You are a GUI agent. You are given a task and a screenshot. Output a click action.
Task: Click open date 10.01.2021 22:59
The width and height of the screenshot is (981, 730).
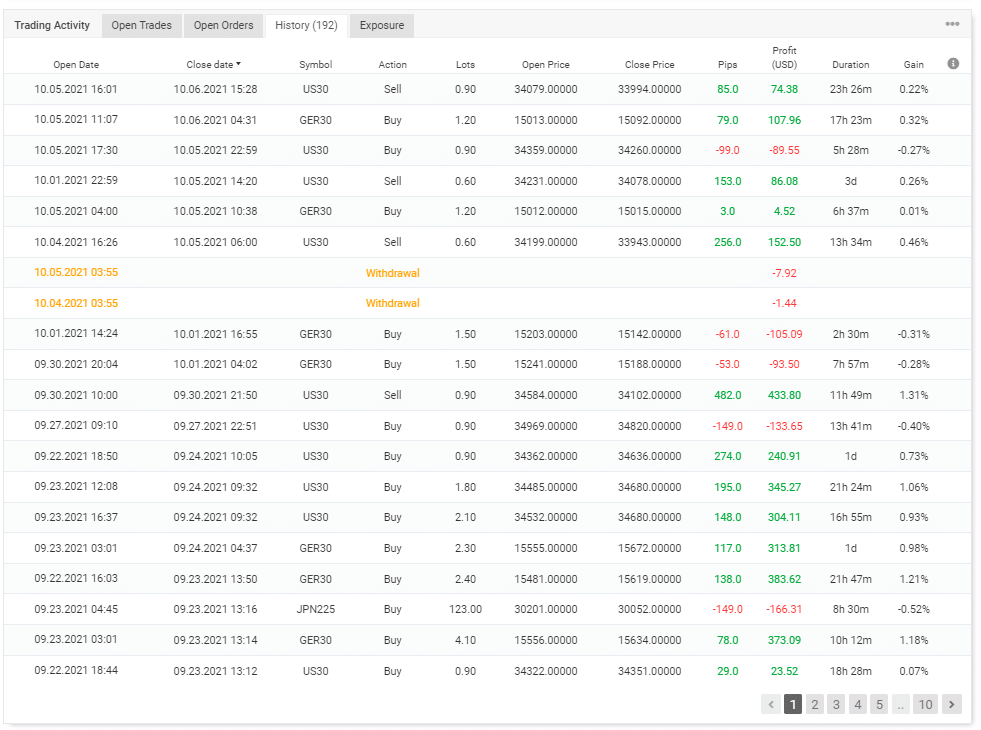76,180
